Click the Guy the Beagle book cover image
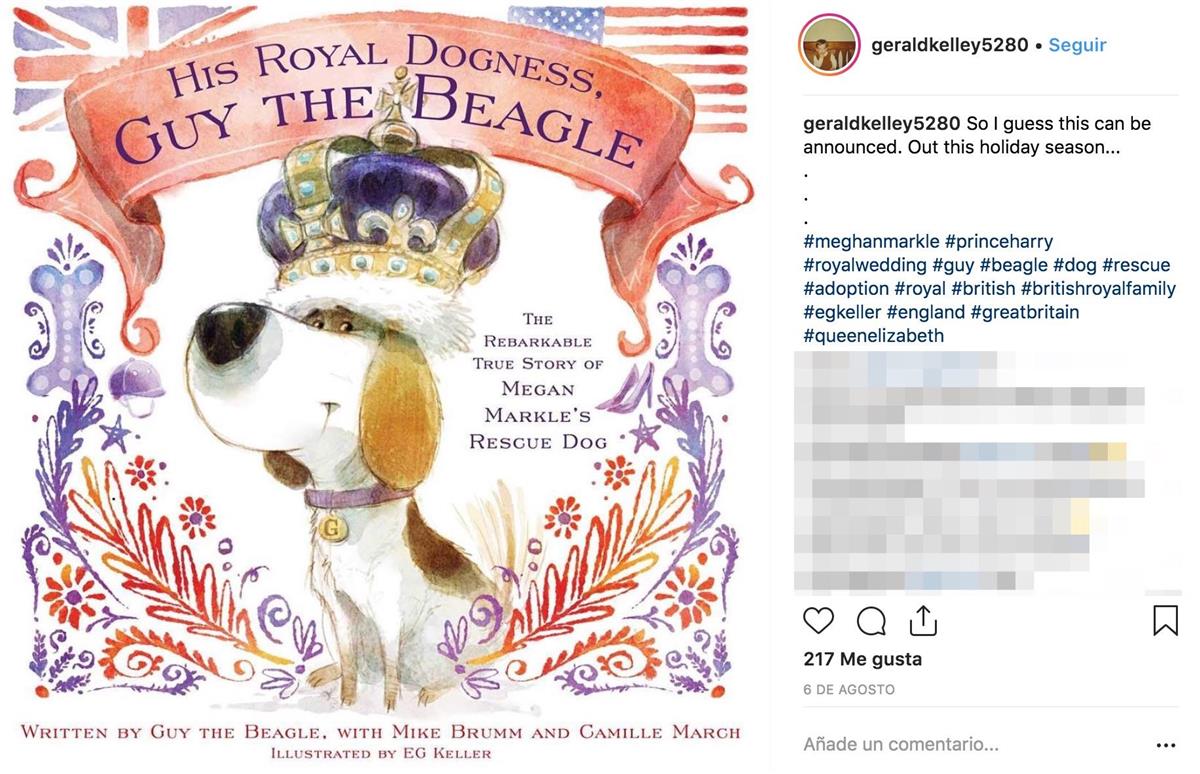Screen dimensions: 1200x774 click(x=385, y=387)
